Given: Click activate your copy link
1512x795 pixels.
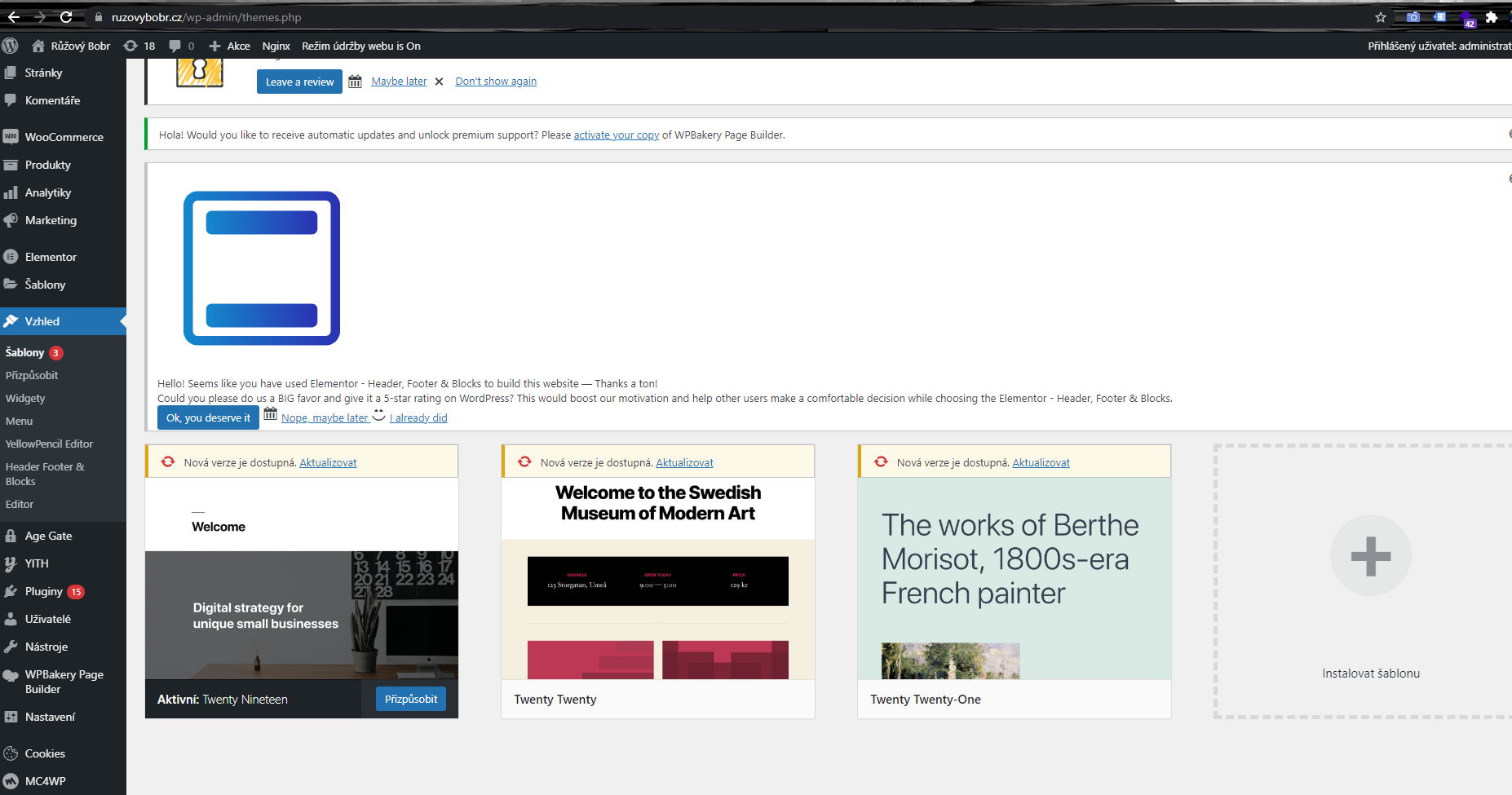Looking at the screenshot, I should 617,135.
